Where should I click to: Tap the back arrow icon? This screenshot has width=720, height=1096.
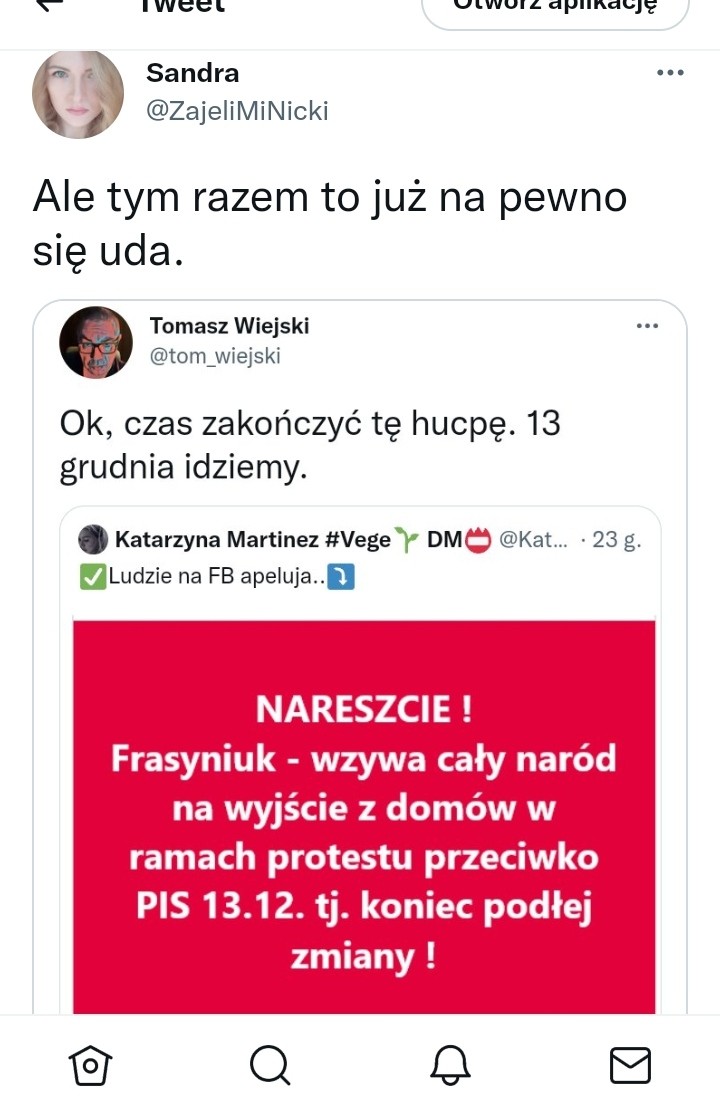coord(49,4)
